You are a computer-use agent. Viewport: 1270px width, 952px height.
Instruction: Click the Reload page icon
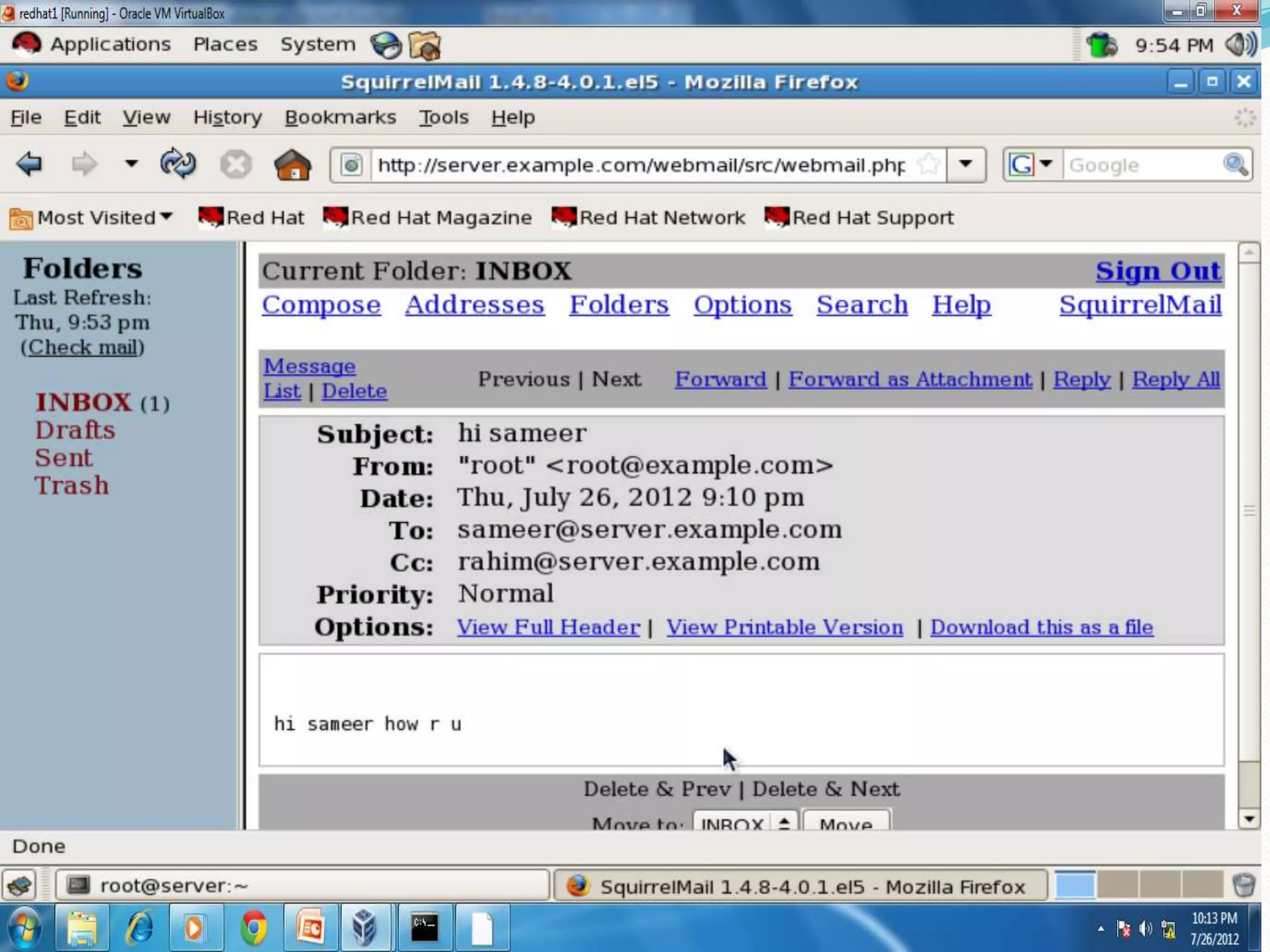[x=177, y=164]
